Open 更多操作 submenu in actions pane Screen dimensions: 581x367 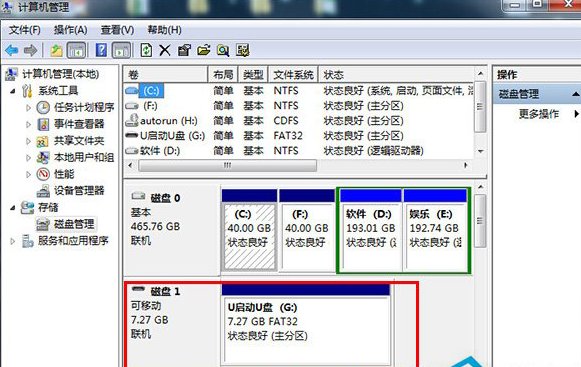539,114
